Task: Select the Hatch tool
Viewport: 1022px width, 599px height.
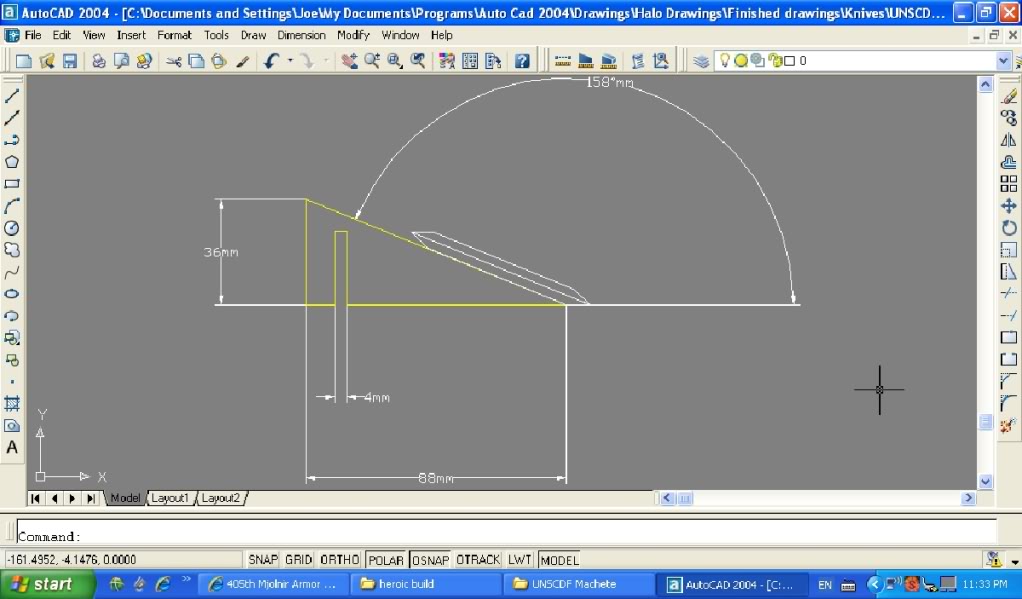Action: pyautogui.click(x=12, y=403)
